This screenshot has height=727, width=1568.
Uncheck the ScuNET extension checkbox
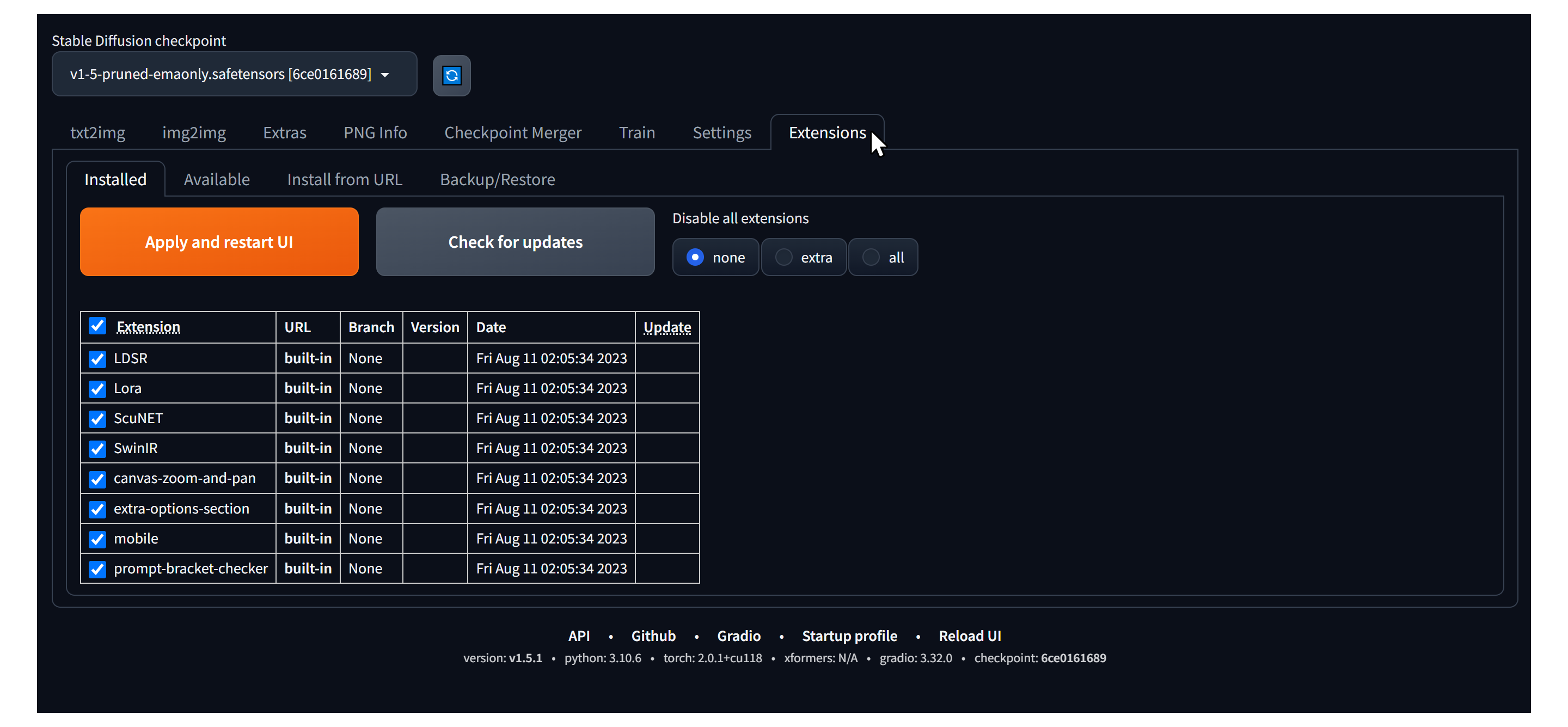coord(97,419)
